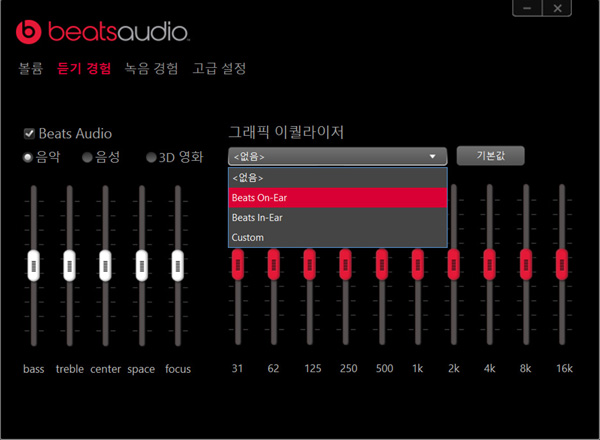The width and height of the screenshot is (600, 440).
Task: Select the 음성 radio button
Action: pos(87,157)
